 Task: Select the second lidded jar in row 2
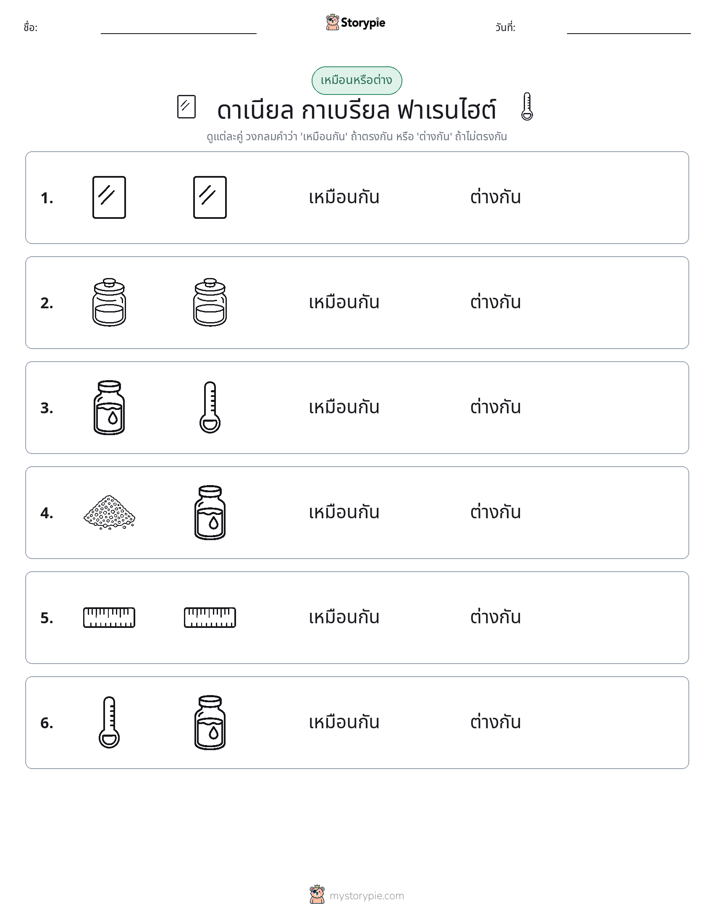coord(210,302)
